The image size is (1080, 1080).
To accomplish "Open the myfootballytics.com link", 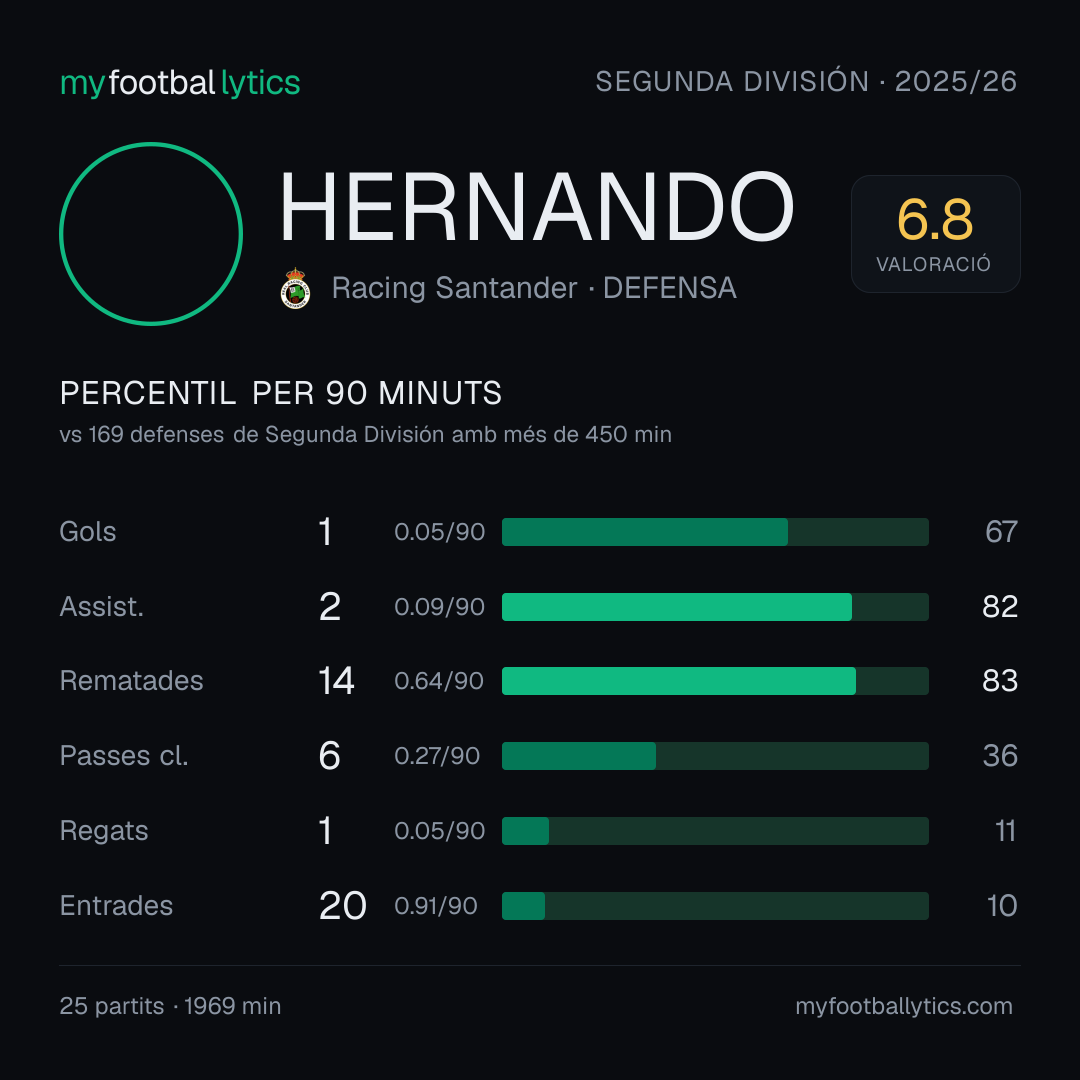I will [x=904, y=1006].
